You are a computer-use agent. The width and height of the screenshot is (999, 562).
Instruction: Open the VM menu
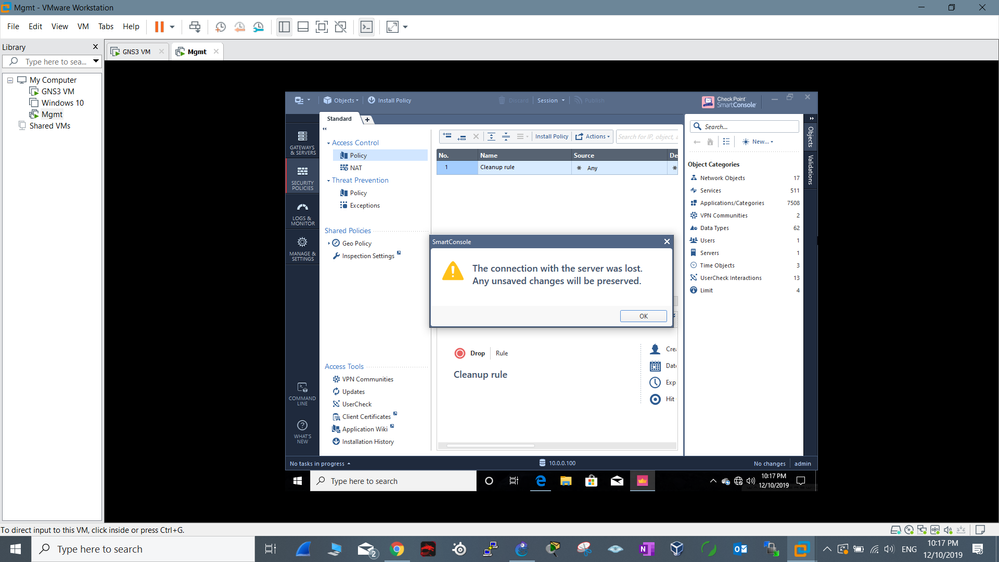83,27
